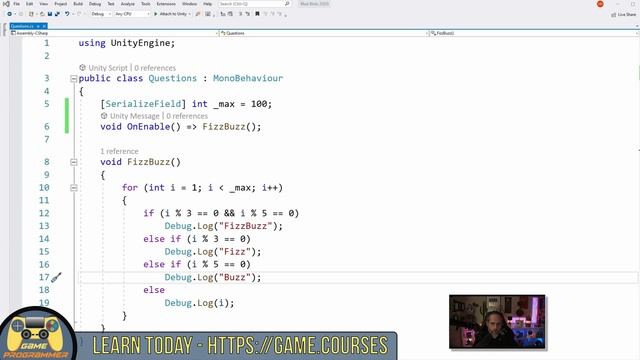Image resolution: width=640 pixels, height=360 pixels.
Task: Click the MonoBehaviour base class name
Action: click(248, 78)
